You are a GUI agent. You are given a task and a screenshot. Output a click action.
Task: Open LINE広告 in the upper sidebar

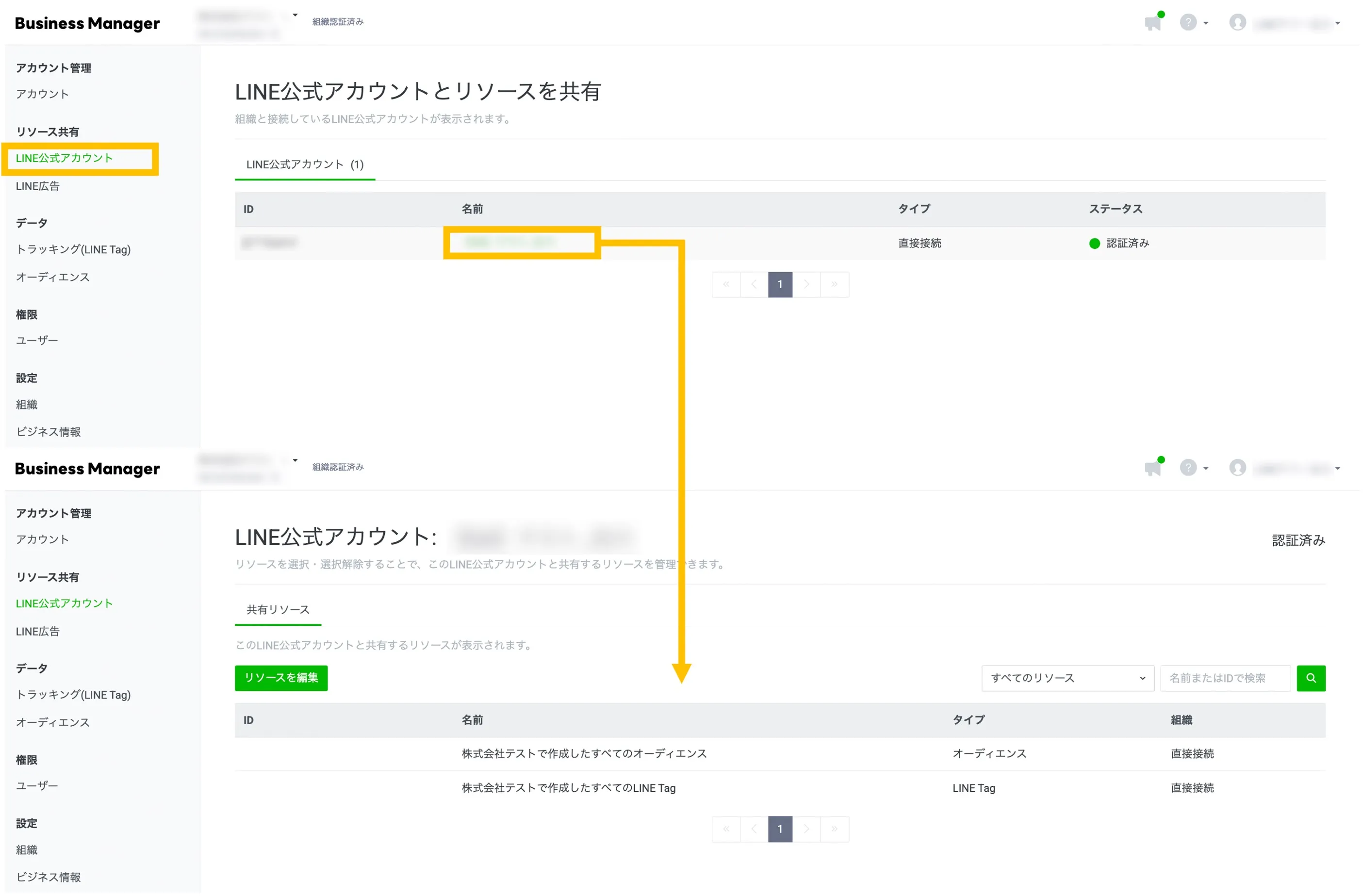tap(38, 187)
